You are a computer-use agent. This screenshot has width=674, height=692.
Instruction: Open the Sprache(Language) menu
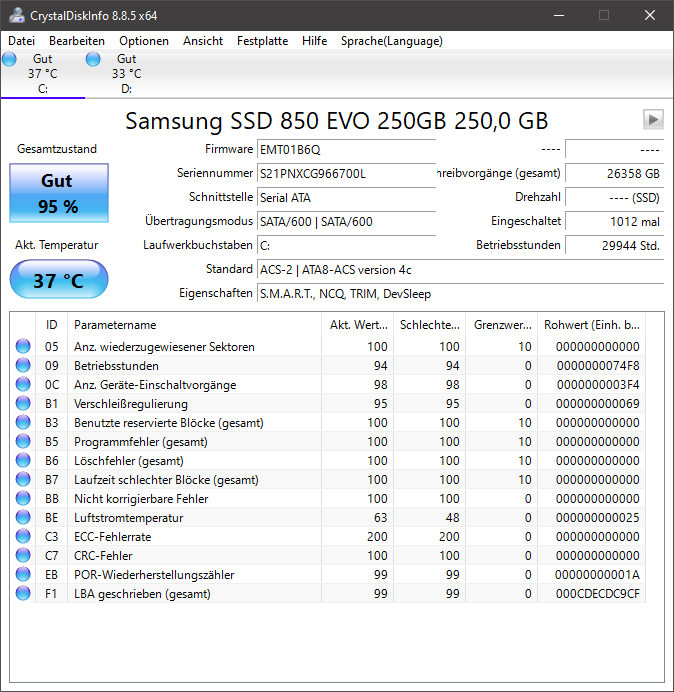pyautogui.click(x=392, y=41)
